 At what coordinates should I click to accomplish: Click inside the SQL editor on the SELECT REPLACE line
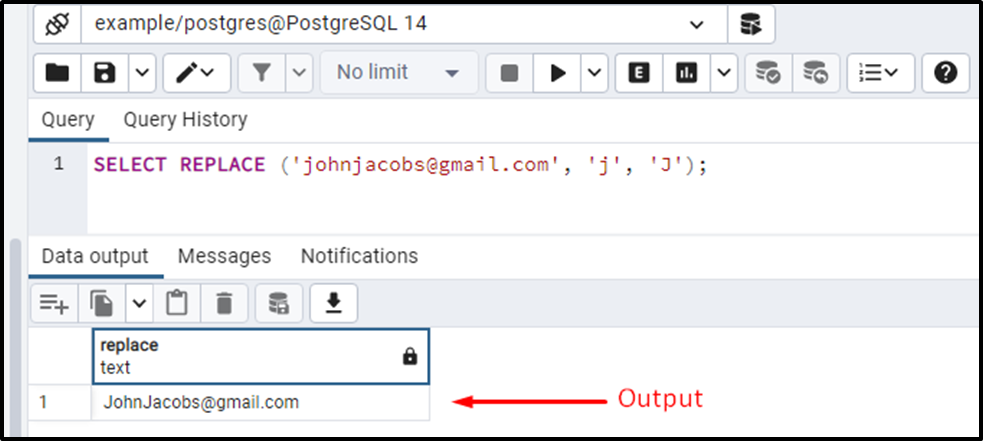pos(400,165)
